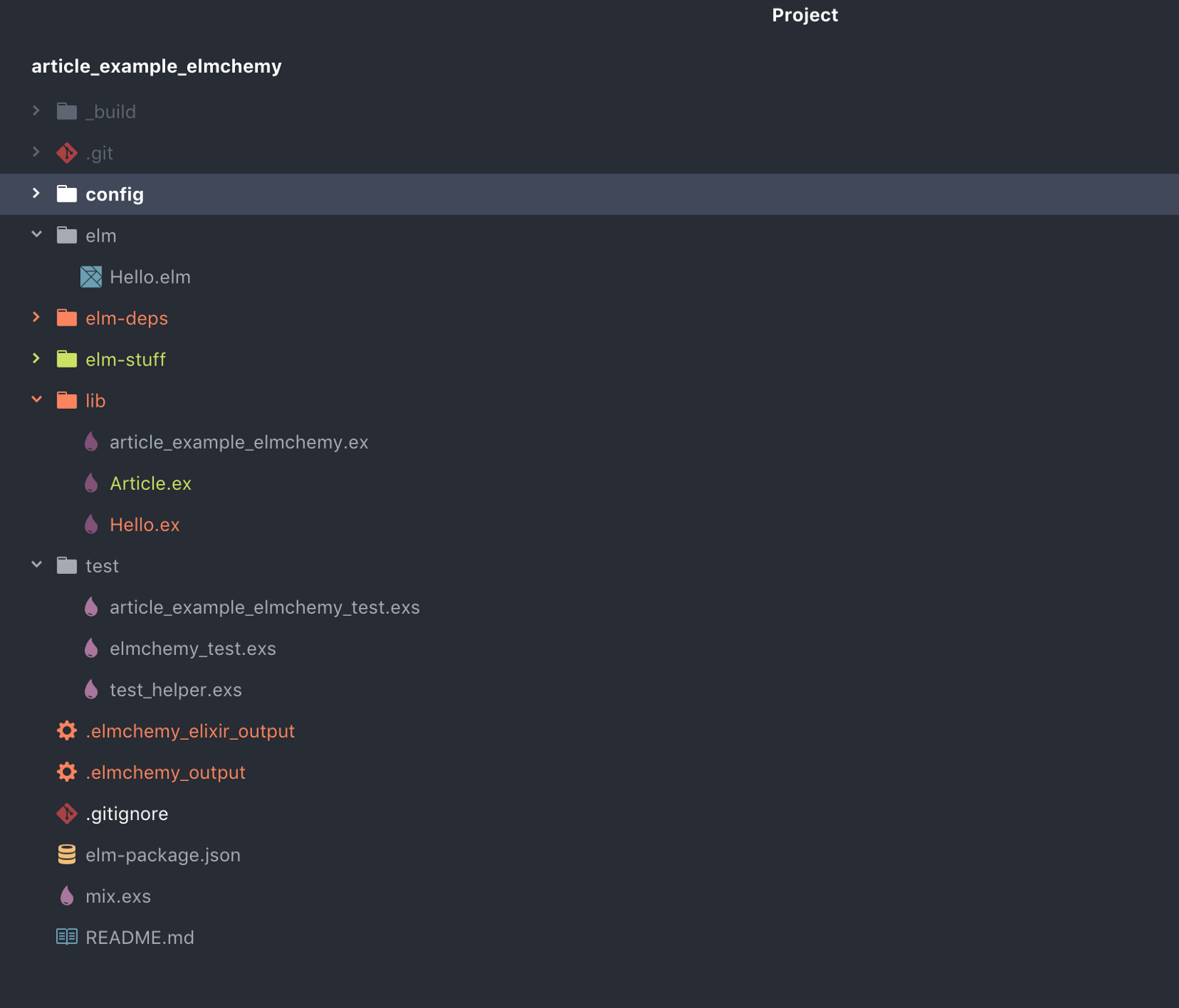1179x1008 pixels.
Task: Click the git icon beside .git folder
Action: tap(67, 153)
